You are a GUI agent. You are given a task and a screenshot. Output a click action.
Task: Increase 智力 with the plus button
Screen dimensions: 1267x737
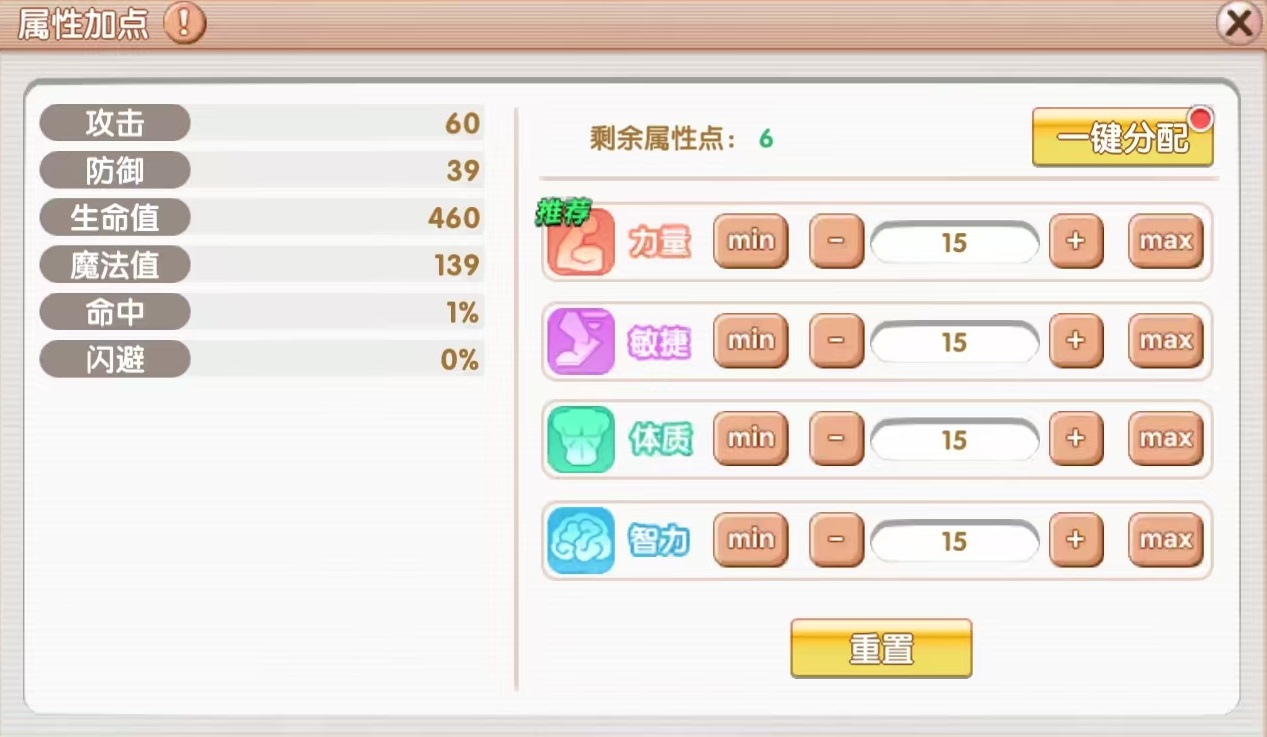[x=1075, y=540]
